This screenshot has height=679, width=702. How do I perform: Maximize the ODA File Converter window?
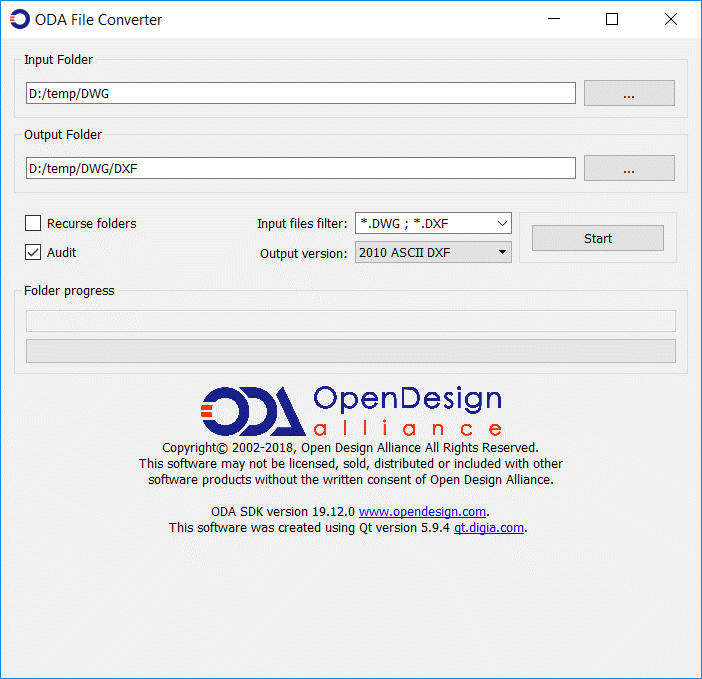612,19
